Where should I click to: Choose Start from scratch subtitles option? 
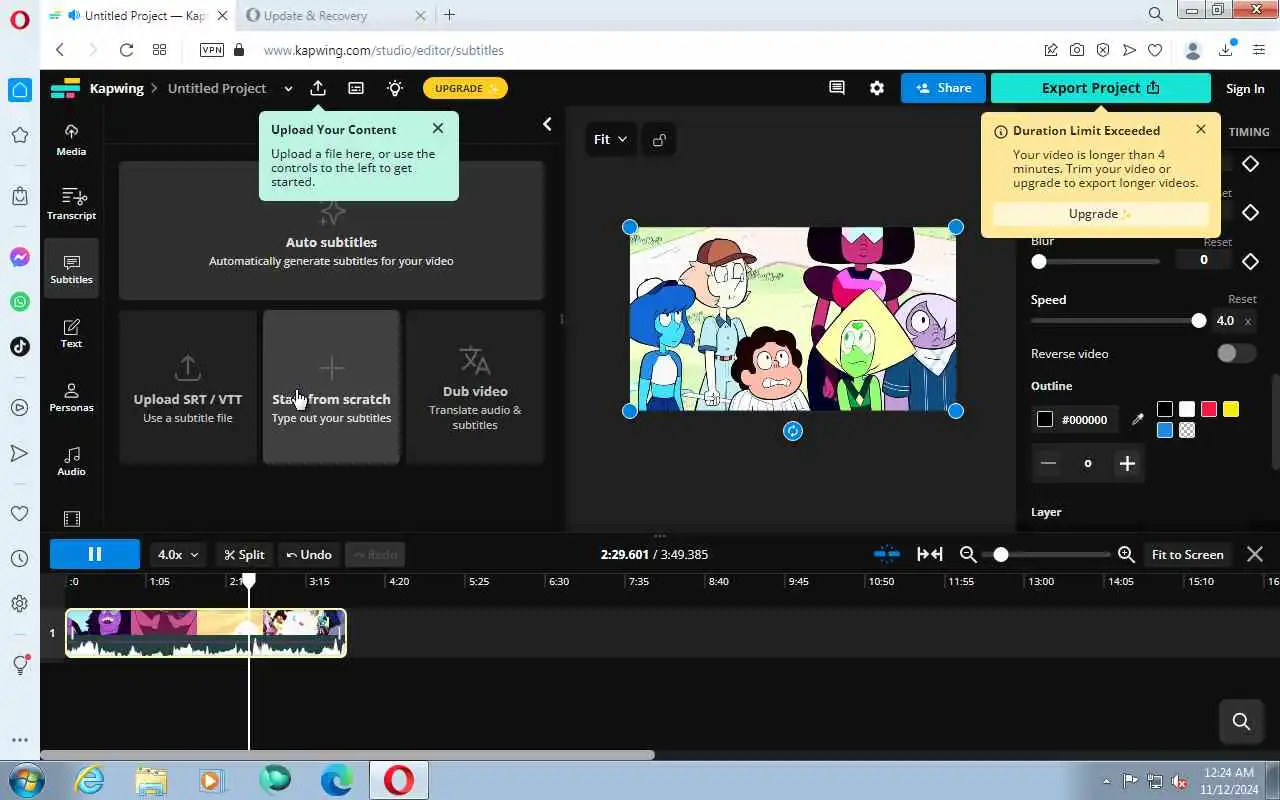pos(331,387)
